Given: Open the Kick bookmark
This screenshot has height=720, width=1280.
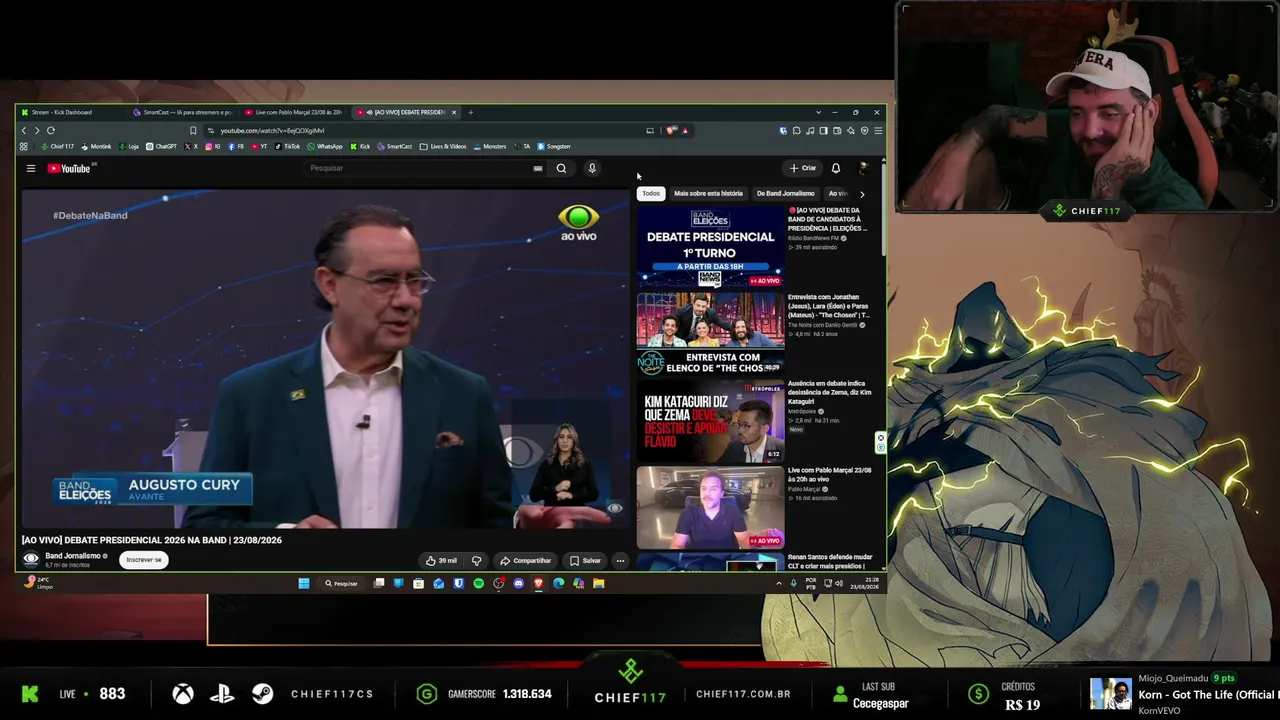Looking at the screenshot, I should [360, 147].
